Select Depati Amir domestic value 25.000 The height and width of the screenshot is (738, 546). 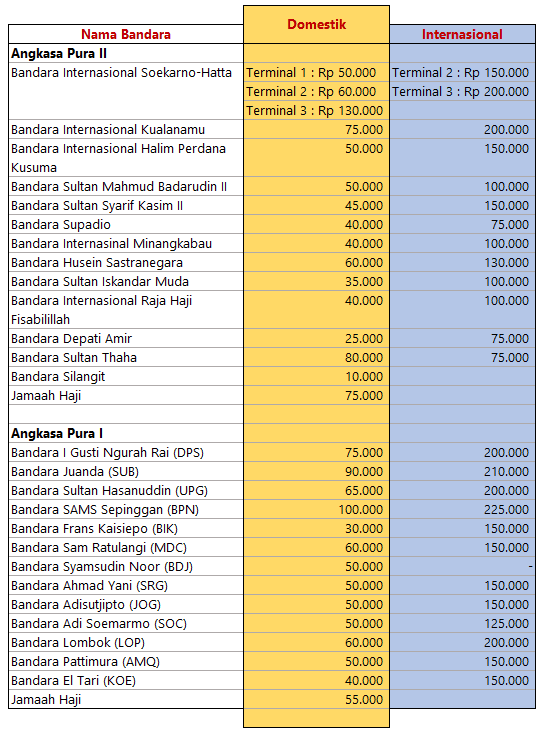click(364, 339)
